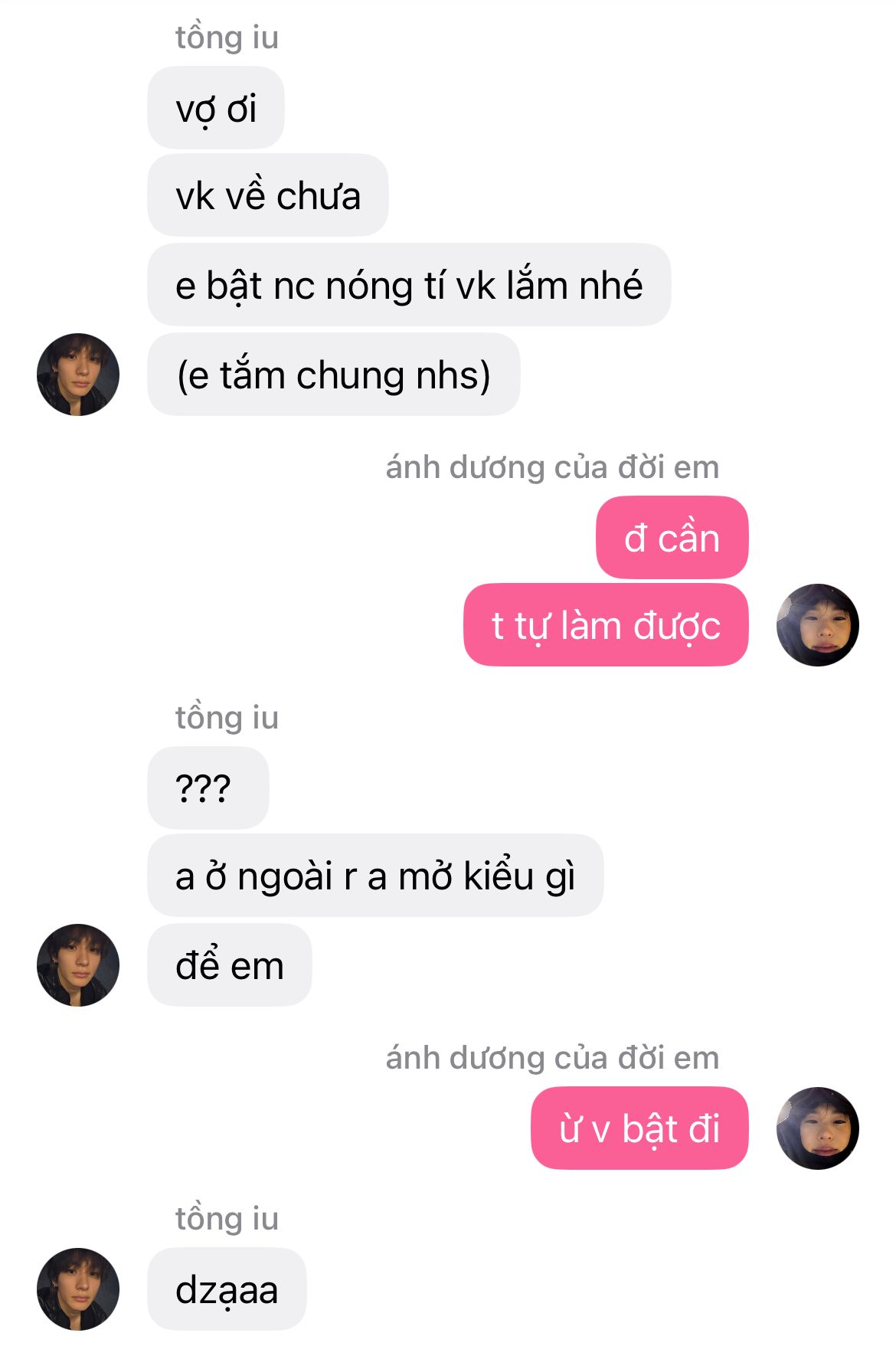Select the "vợ ơi" message bubble
The width and height of the screenshot is (896, 1346).
216,108
